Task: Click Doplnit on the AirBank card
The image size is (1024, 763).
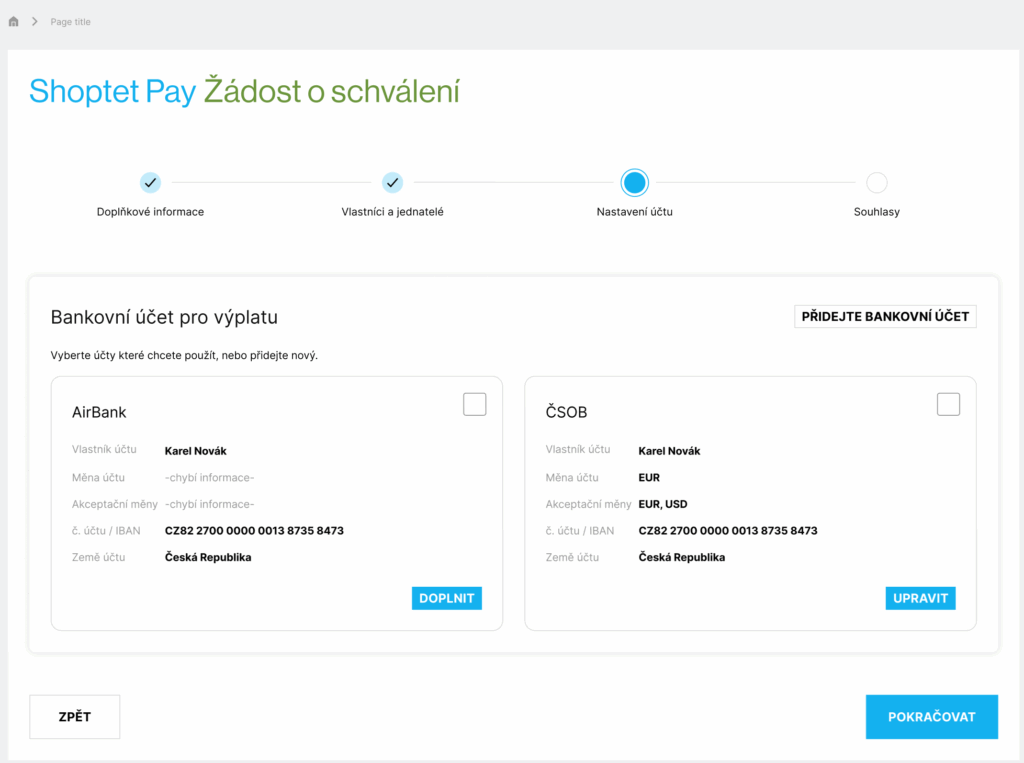Action: click(x=447, y=598)
